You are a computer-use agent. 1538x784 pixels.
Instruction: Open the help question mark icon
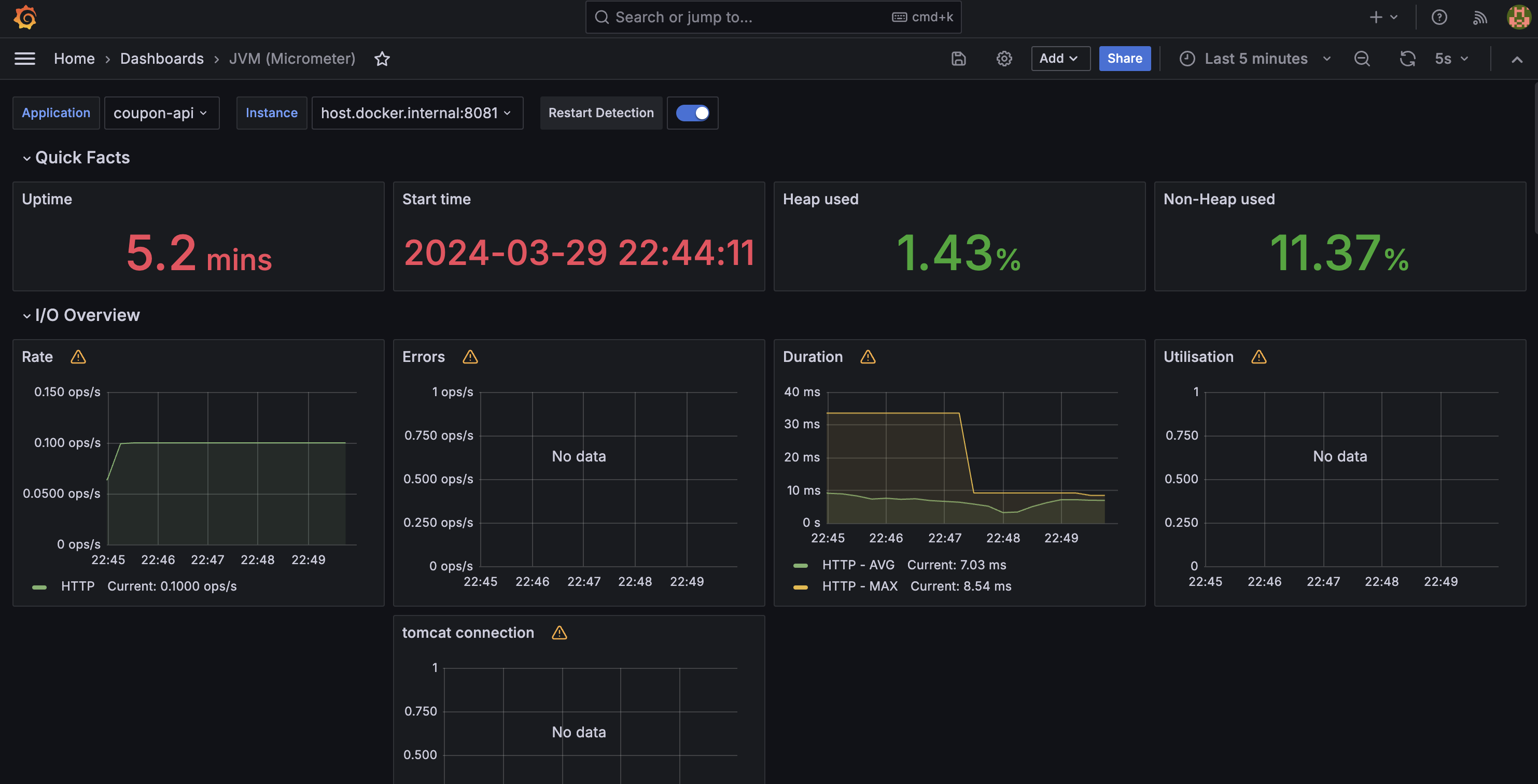[x=1439, y=17]
